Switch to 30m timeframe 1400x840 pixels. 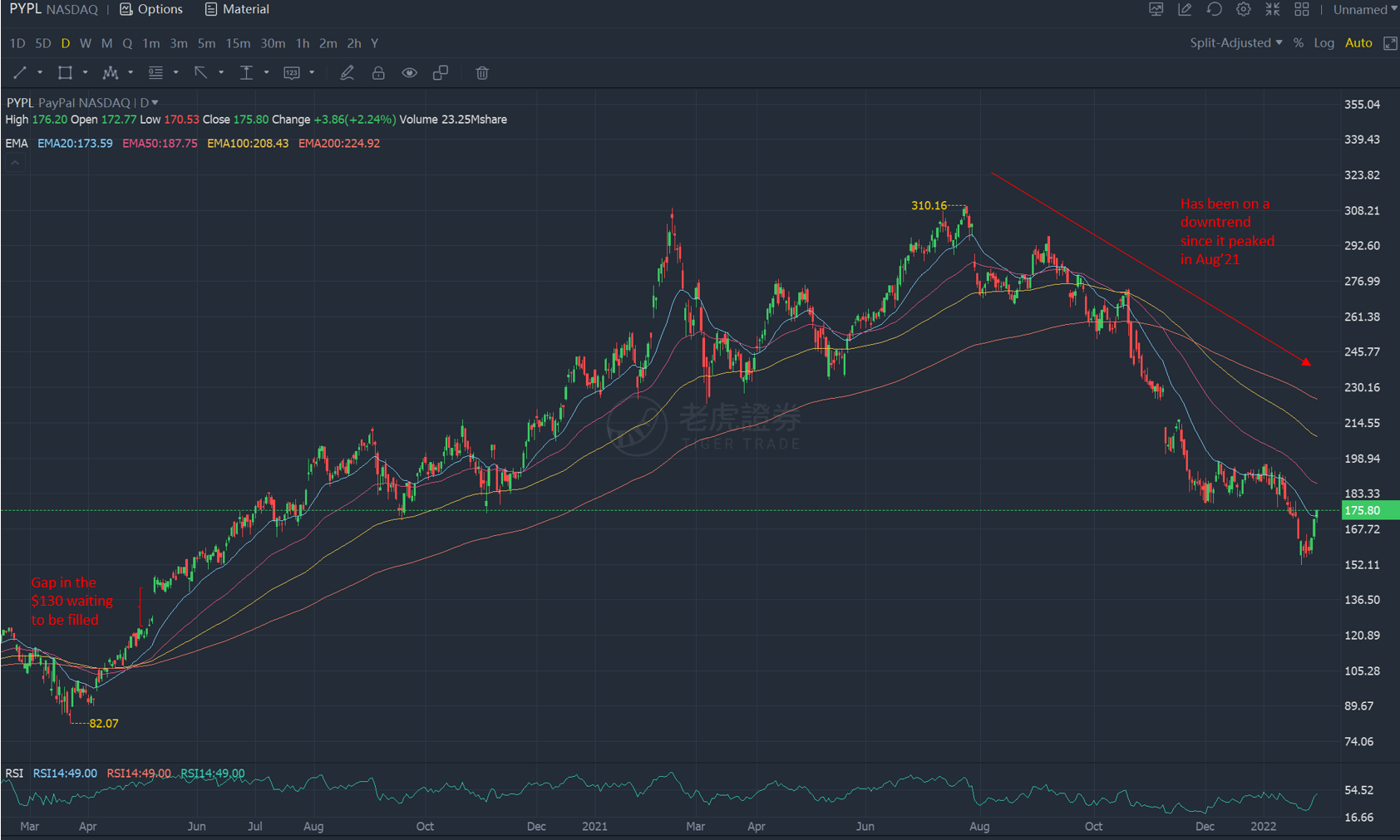pyautogui.click(x=273, y=43)
